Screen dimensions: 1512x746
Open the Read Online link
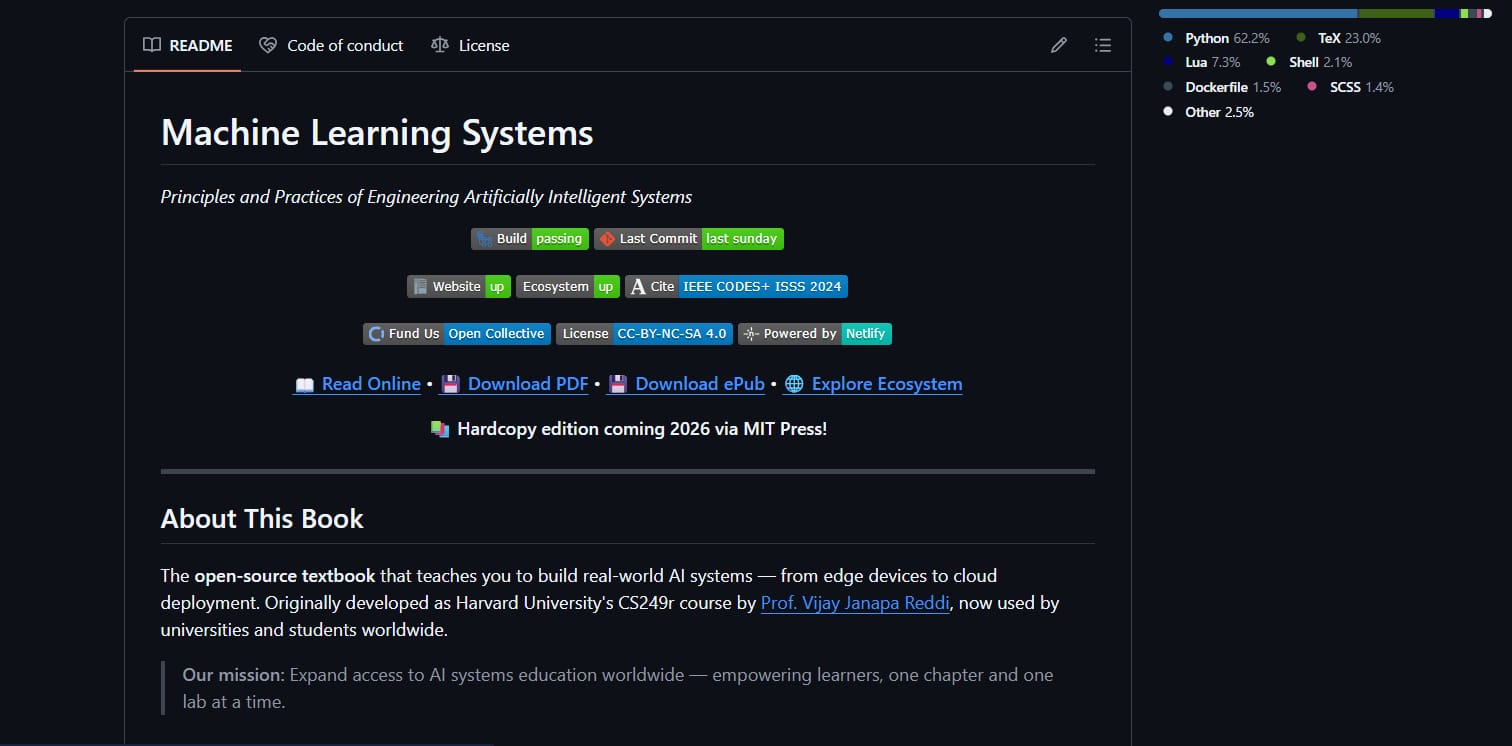(357, 384)
